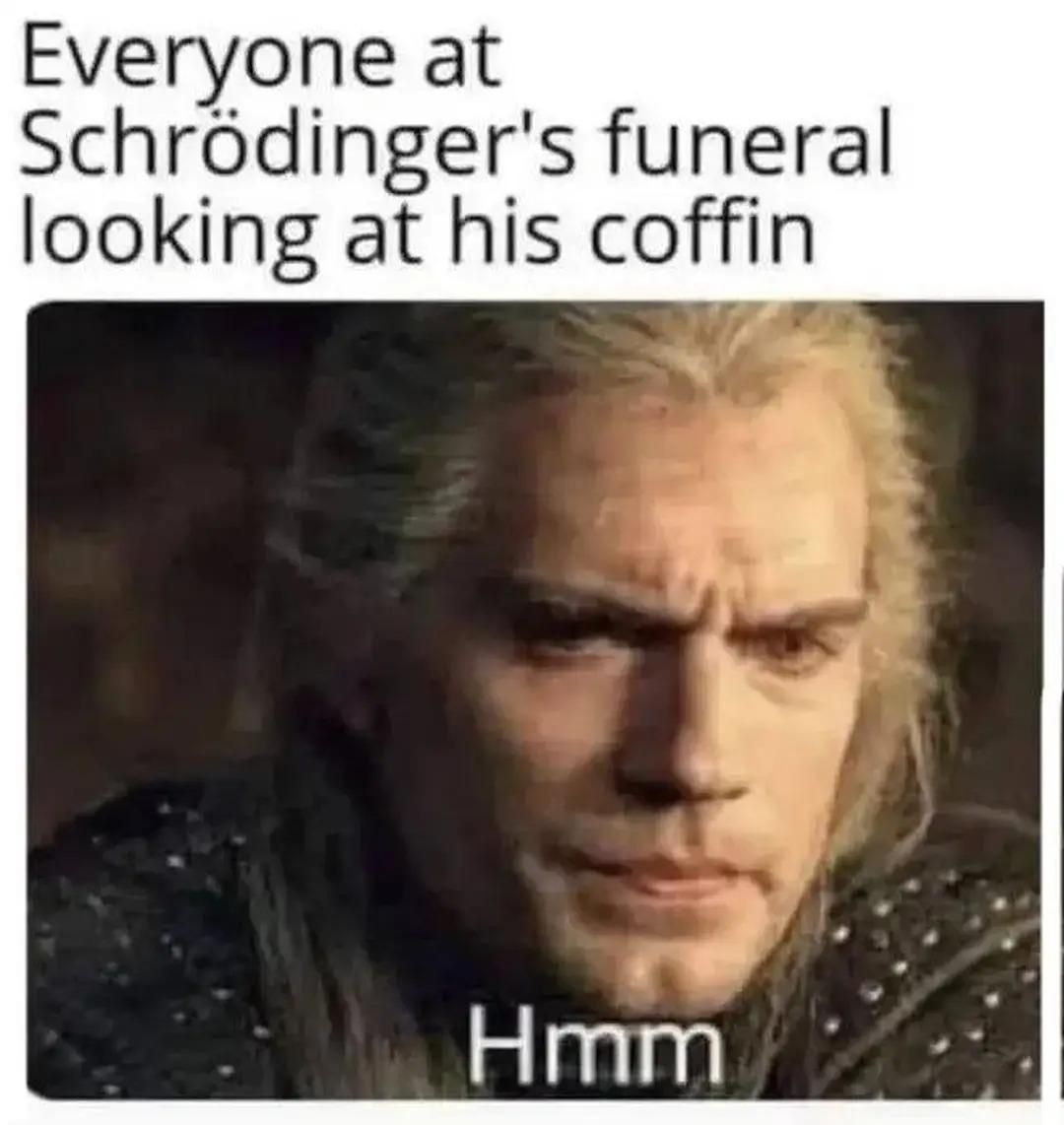Click the long hair strand beside his cheek
This screenshot has width=1064, height=1125.
[897, 717]
